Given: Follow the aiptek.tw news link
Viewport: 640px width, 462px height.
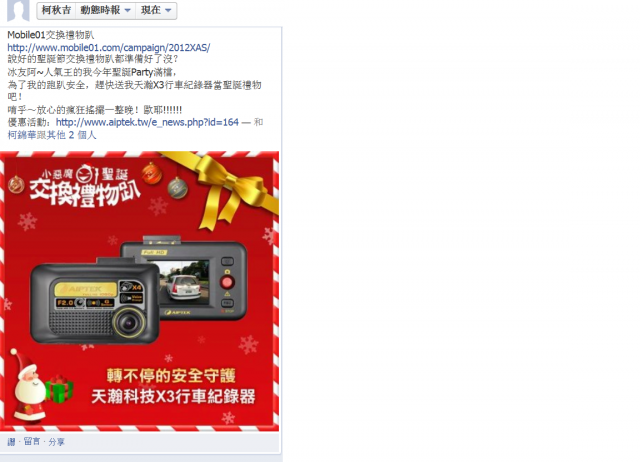Looking at the screenshot, I should tap(147, 122).
